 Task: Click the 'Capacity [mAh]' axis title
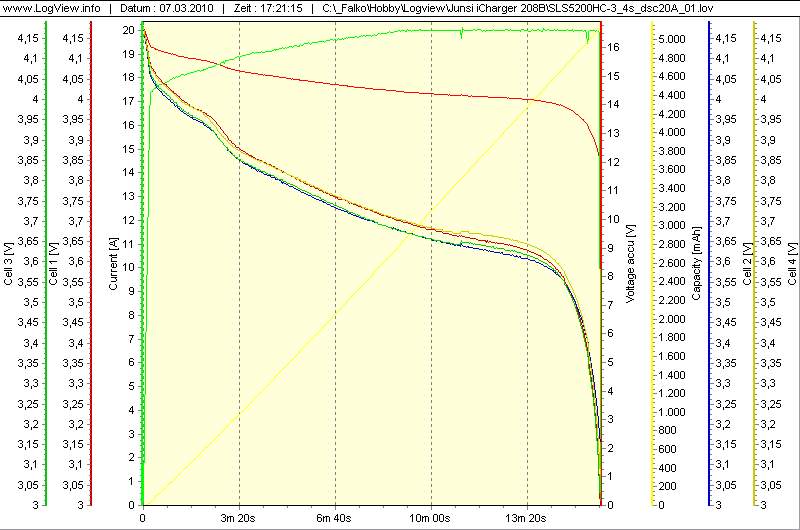click(x=696, y=263)
